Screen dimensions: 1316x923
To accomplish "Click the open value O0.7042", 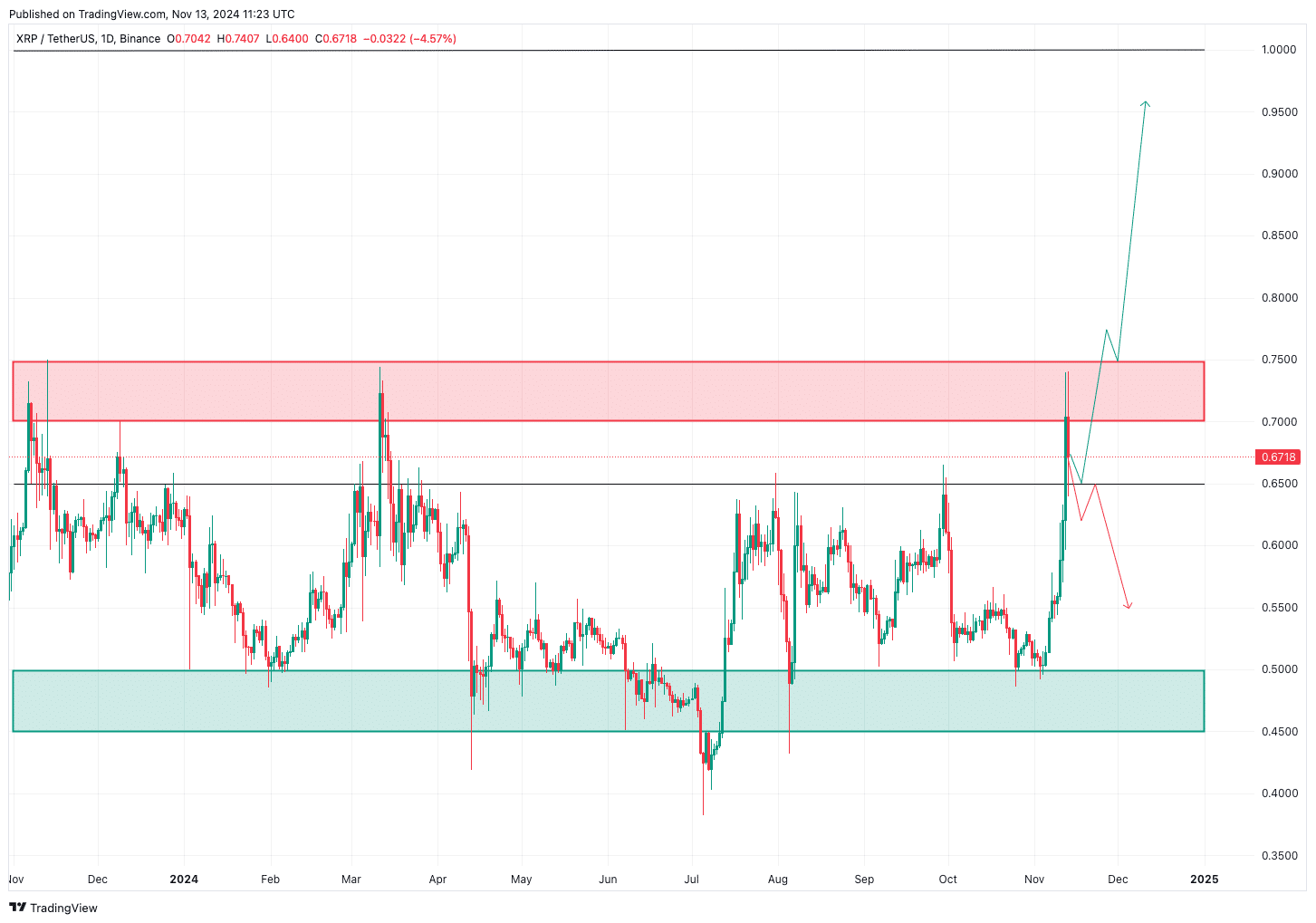I will pos(188,39).
